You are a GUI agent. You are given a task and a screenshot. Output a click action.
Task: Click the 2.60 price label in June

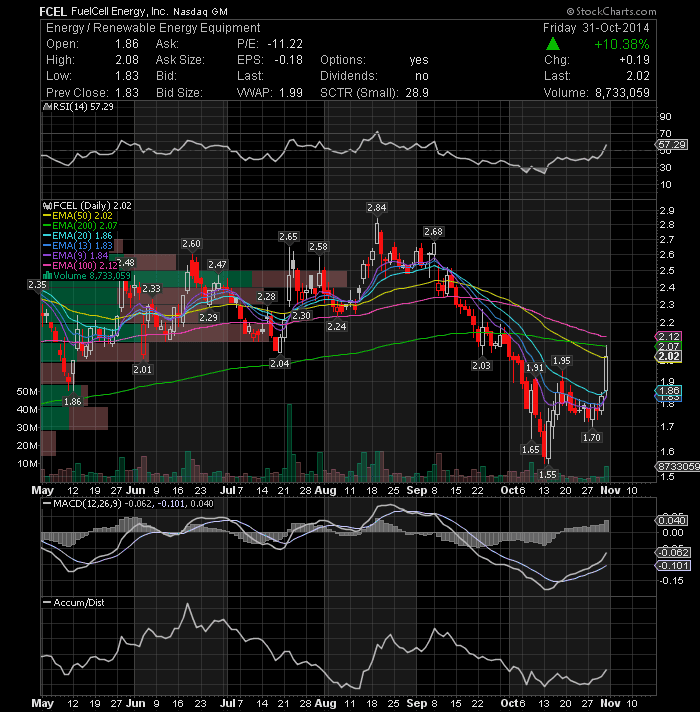(x=191, y=244)
